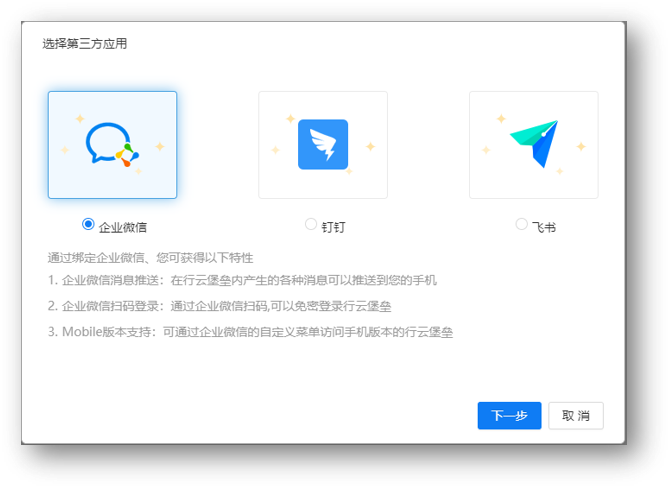Click the sparkle star right of 钉钉 logo
669x487 pixels.
pos(370,146)
